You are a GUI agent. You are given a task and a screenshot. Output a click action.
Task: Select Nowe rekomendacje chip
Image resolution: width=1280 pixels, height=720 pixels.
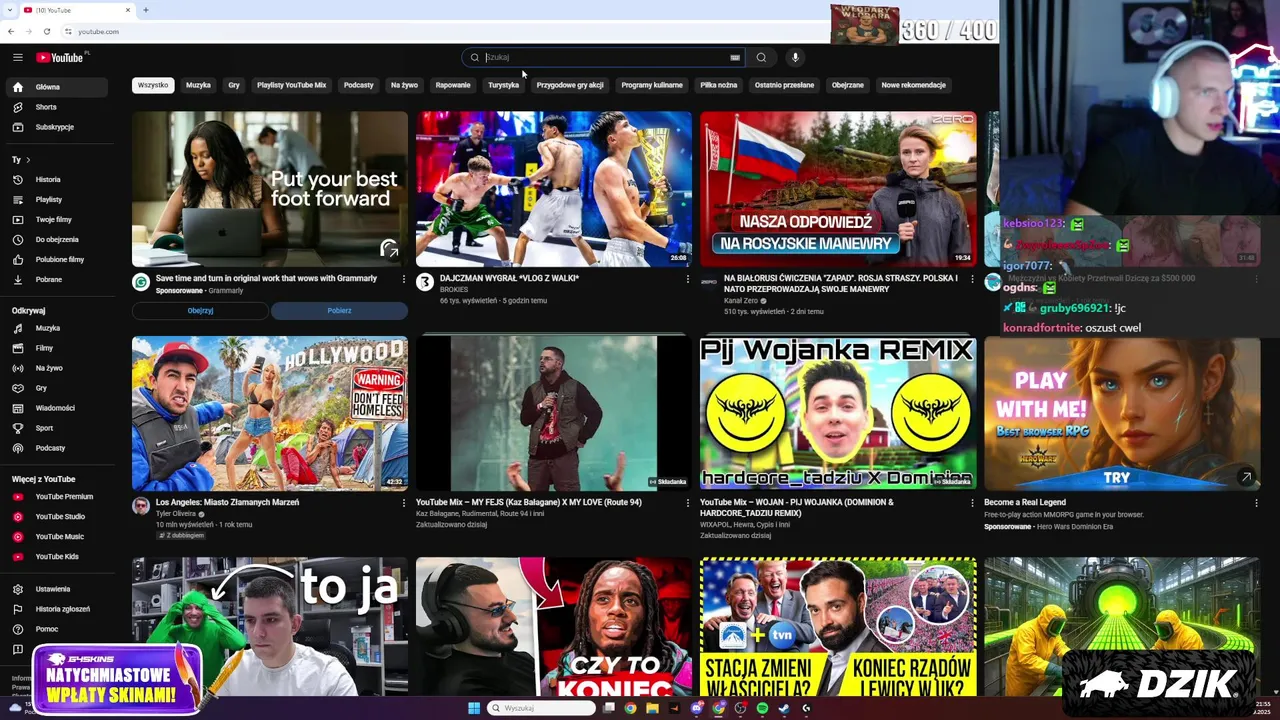point(913,85)
